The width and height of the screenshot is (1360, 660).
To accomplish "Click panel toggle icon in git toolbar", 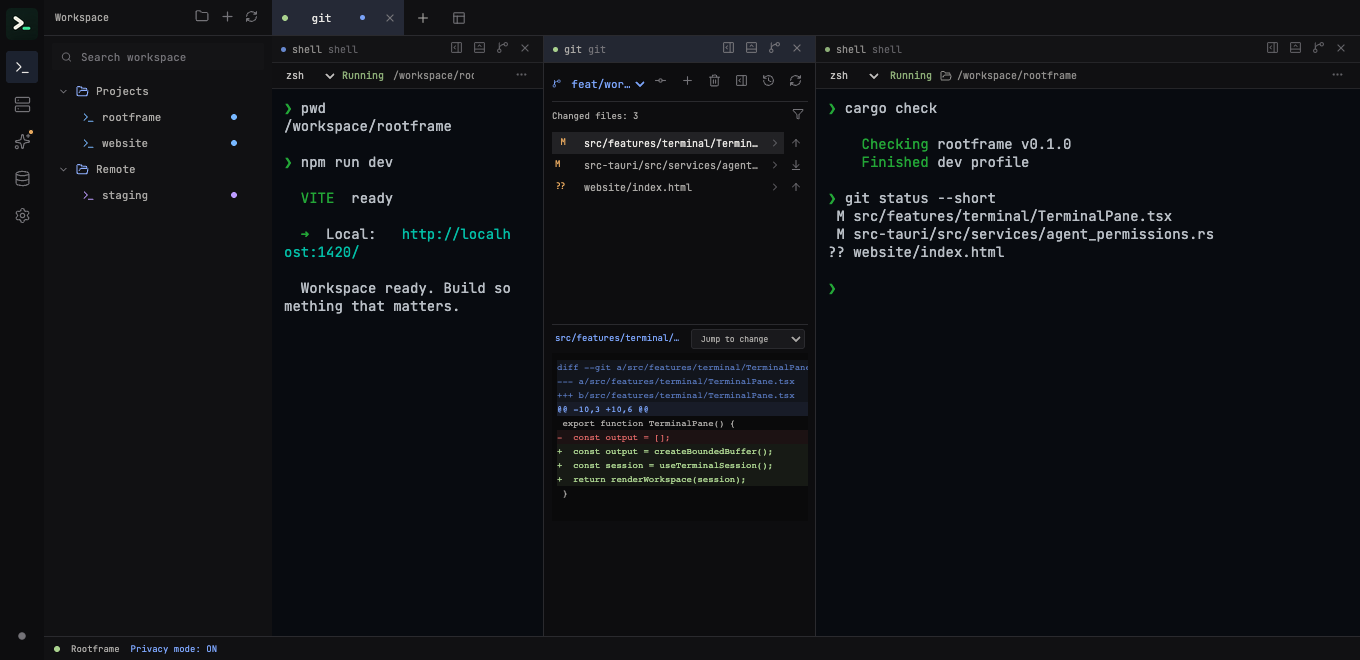I will coord(741,81).
